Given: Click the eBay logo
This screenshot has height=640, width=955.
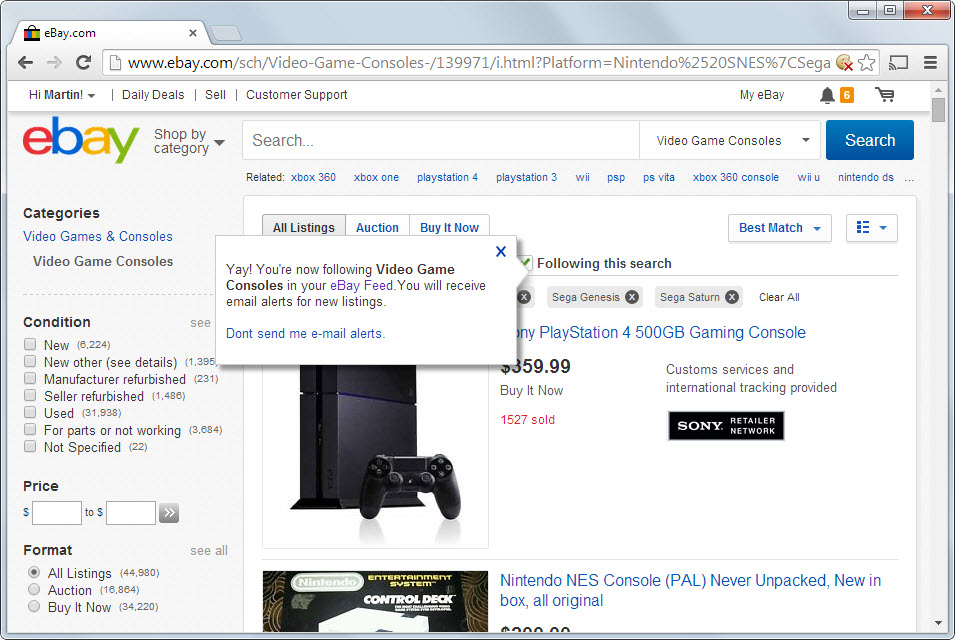Looking at the screenshot, I should pos(80,139).
